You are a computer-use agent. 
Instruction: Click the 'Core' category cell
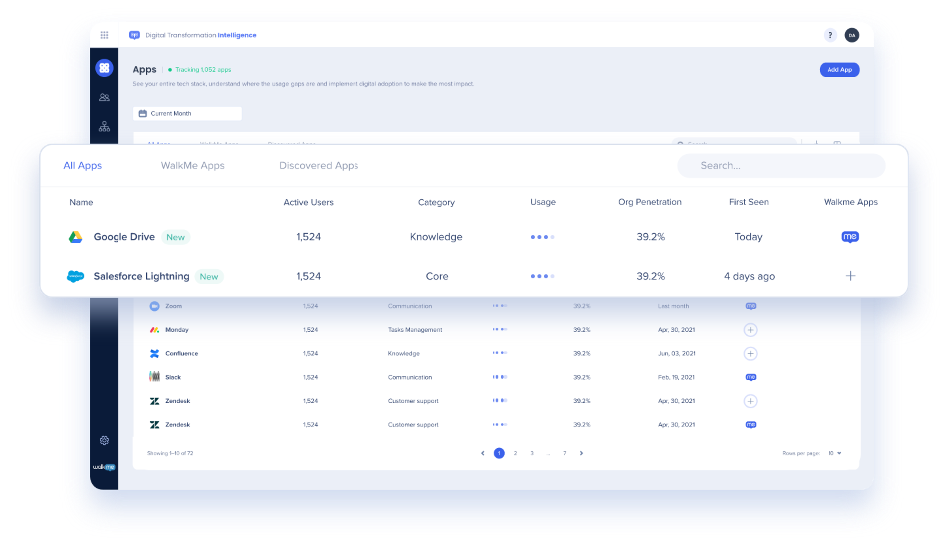tap(437, 276)
